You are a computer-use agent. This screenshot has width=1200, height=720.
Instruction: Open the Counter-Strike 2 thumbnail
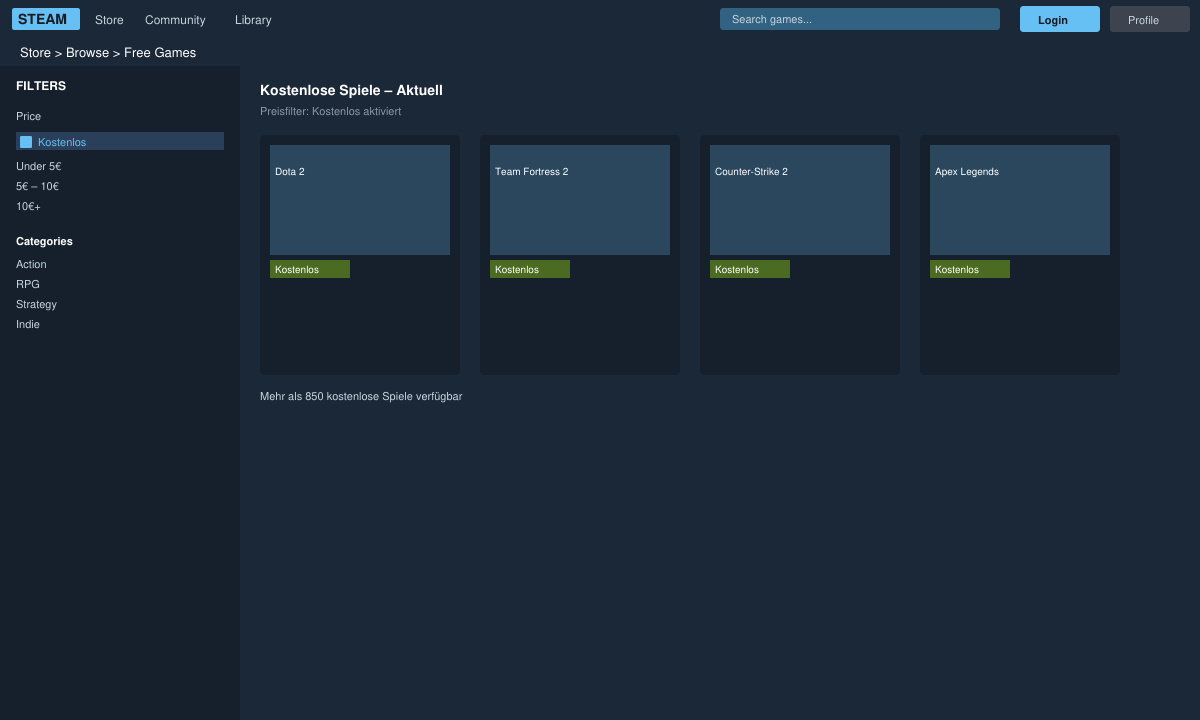click(x=800, y=200)
